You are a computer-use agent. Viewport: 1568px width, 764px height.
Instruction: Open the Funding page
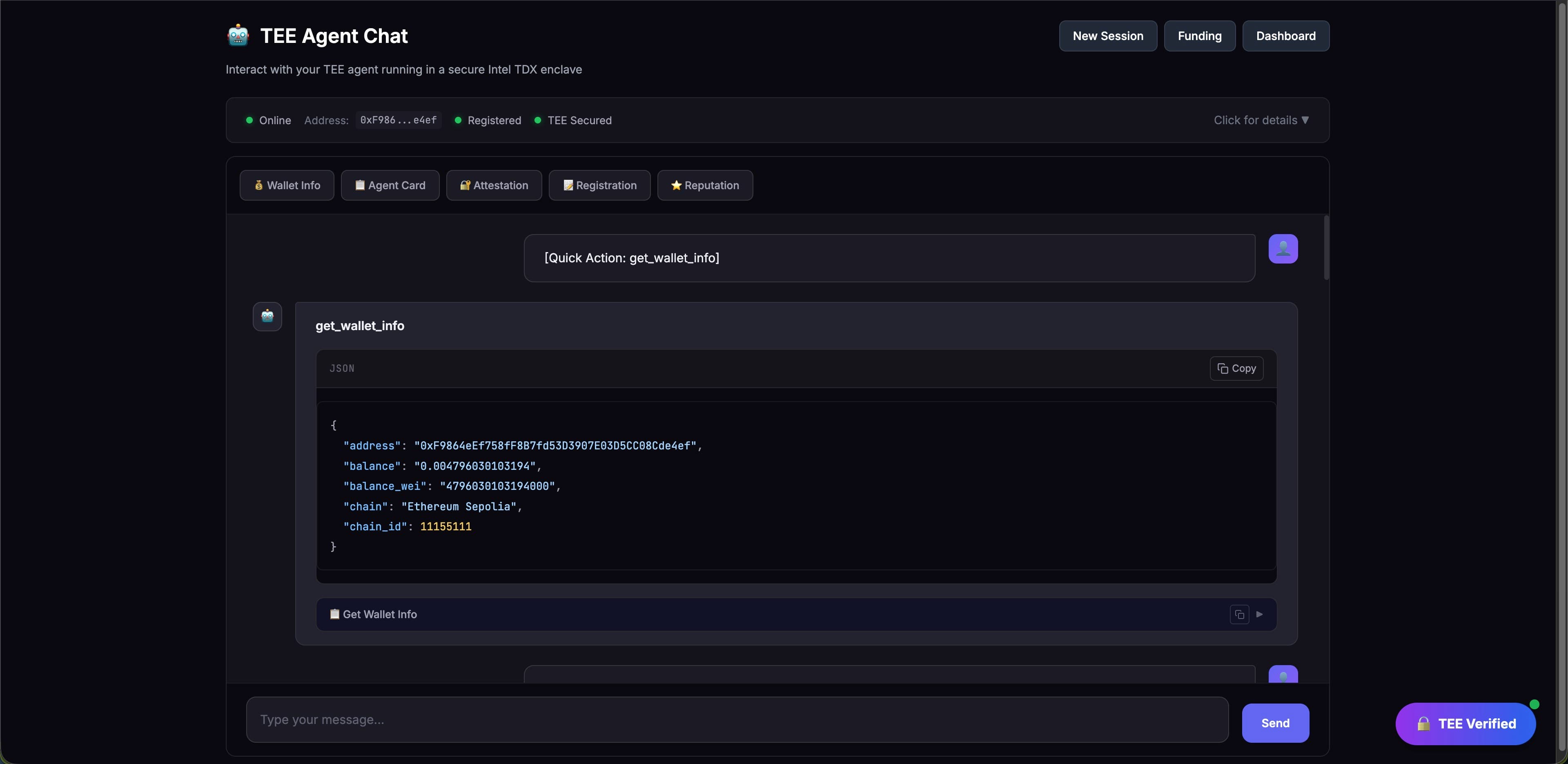pos(1199,36)
